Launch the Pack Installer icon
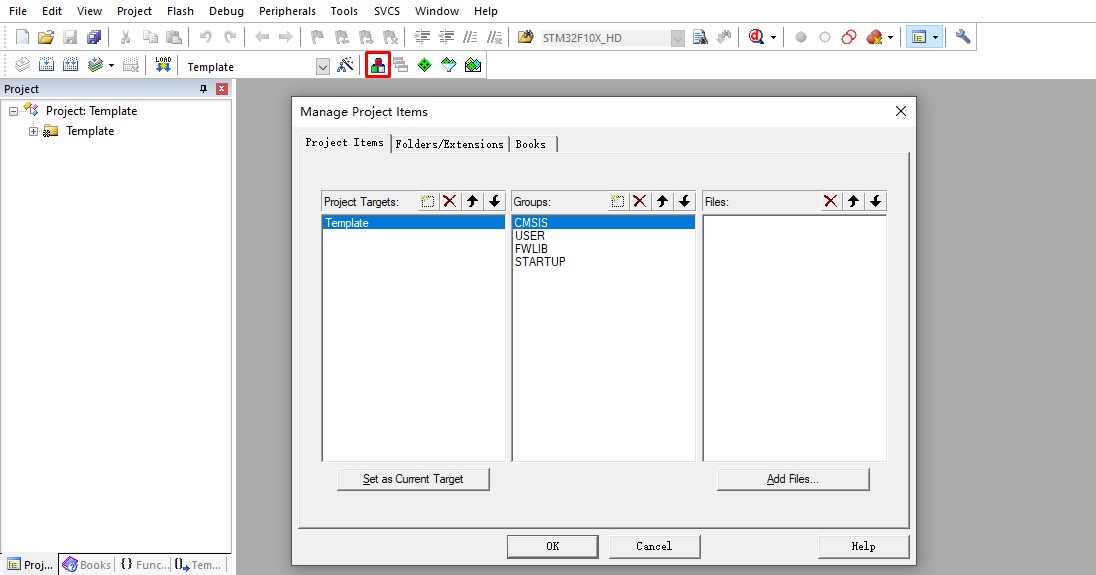 coord(473,65)
